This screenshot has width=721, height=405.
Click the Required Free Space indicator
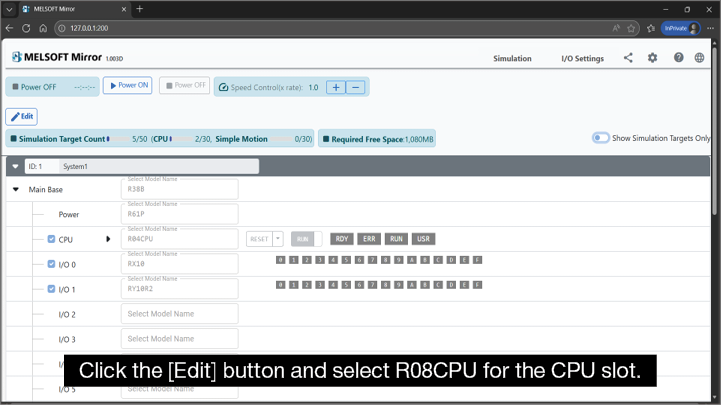pos(377,139)
